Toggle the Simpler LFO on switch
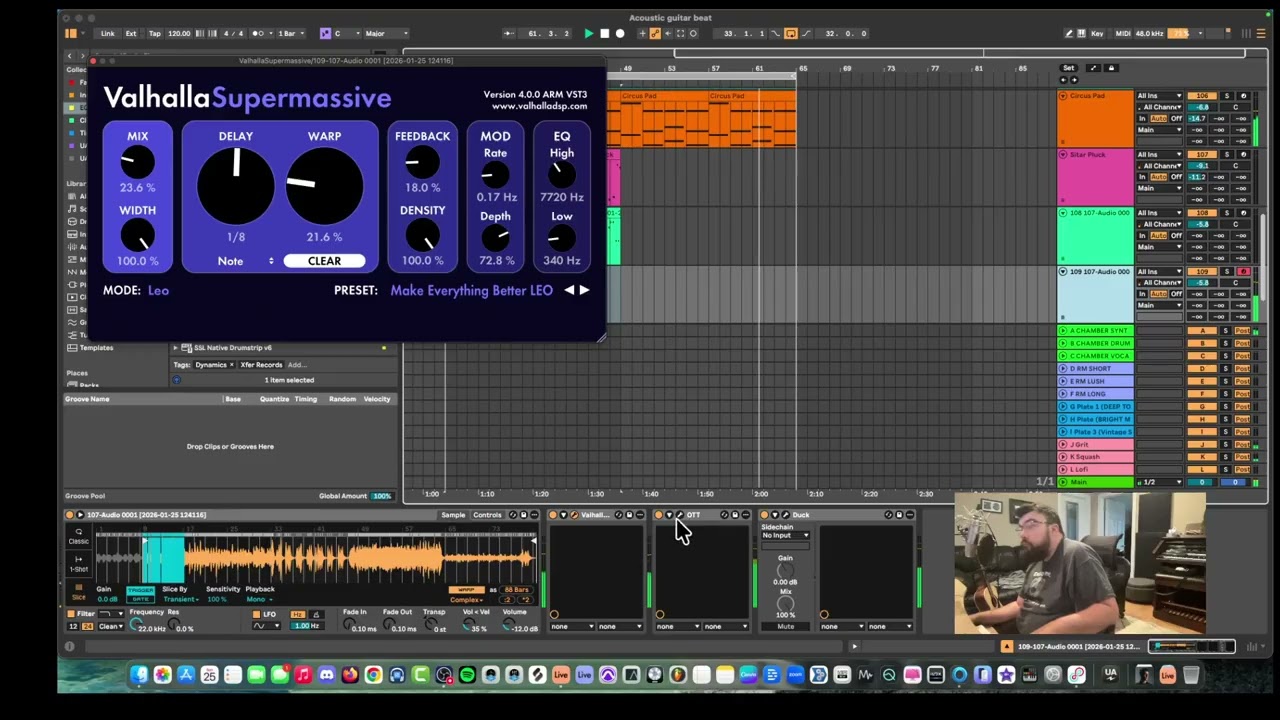Screen dimensions: 1280x720 point(255,613)
